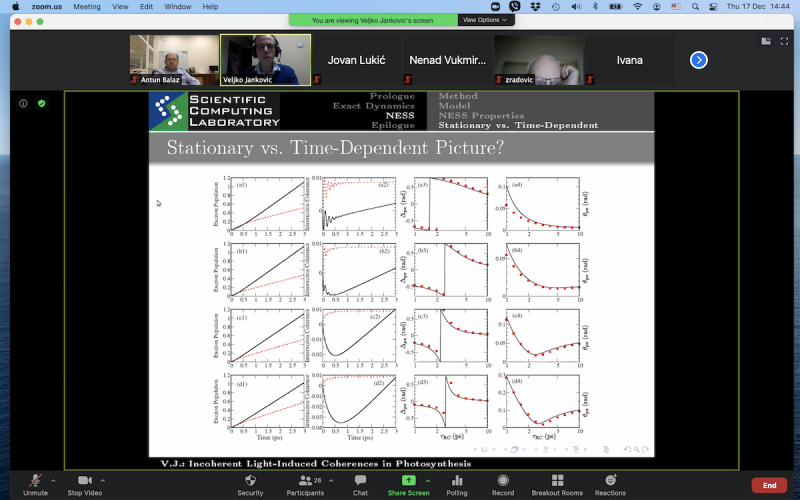The width and height of the screenshot is (800, 500).
Task: Select Ivana participant tile
Action: [629, 60]
